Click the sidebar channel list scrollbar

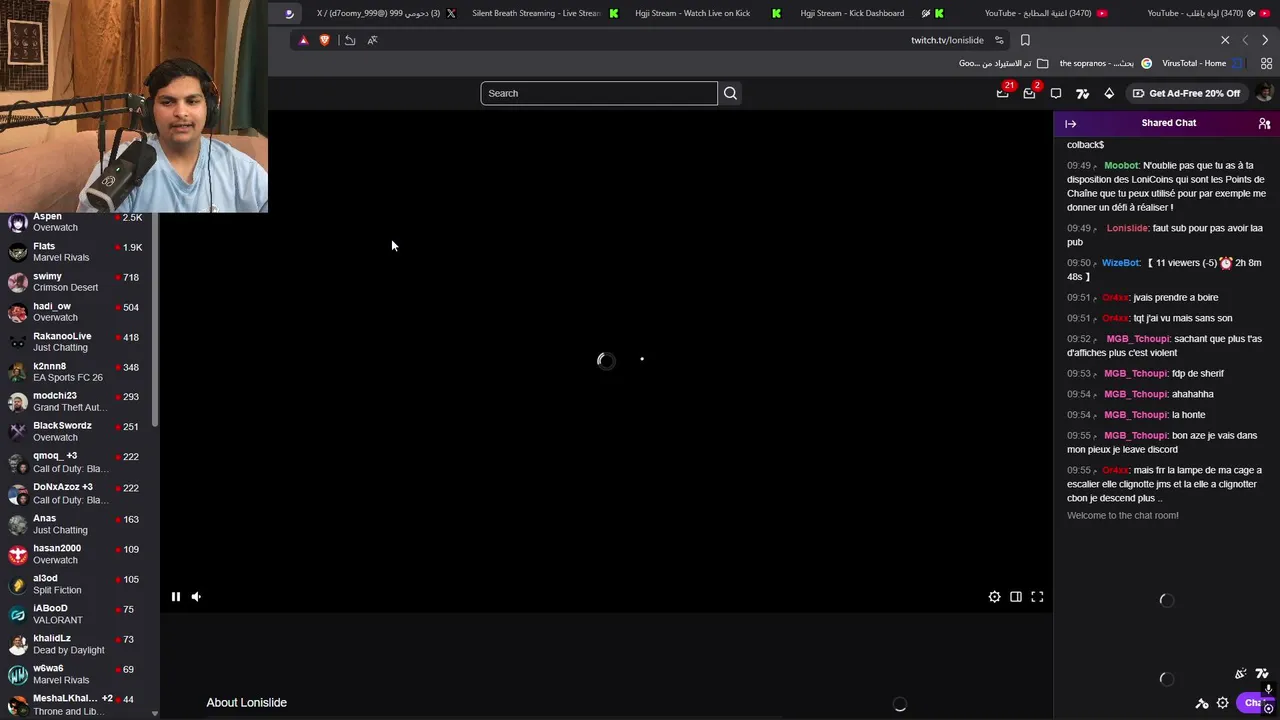coord(155,320)
